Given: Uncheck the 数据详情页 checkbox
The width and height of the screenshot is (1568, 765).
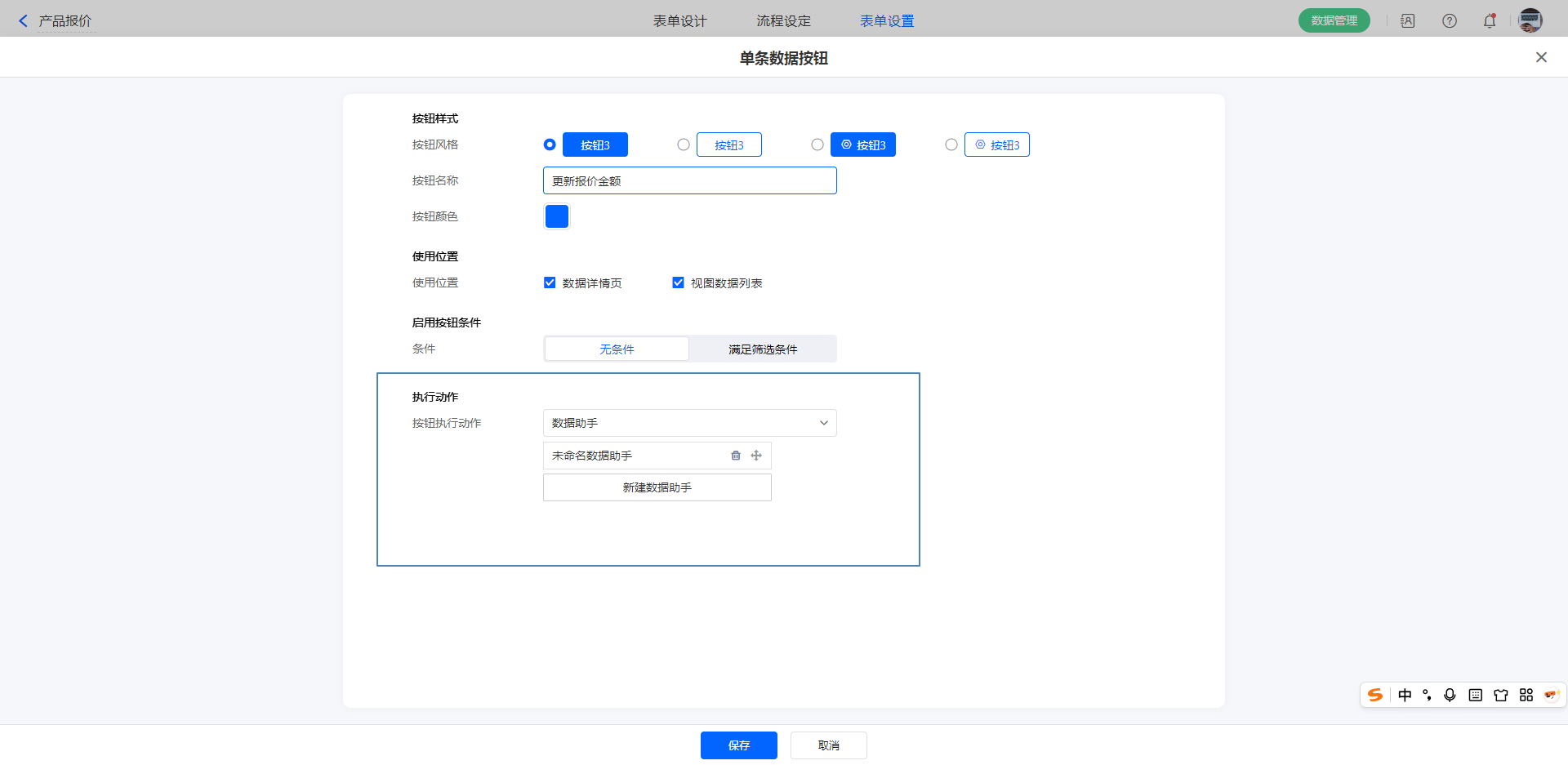Looking at the screenshot, I should coord(550,282).
